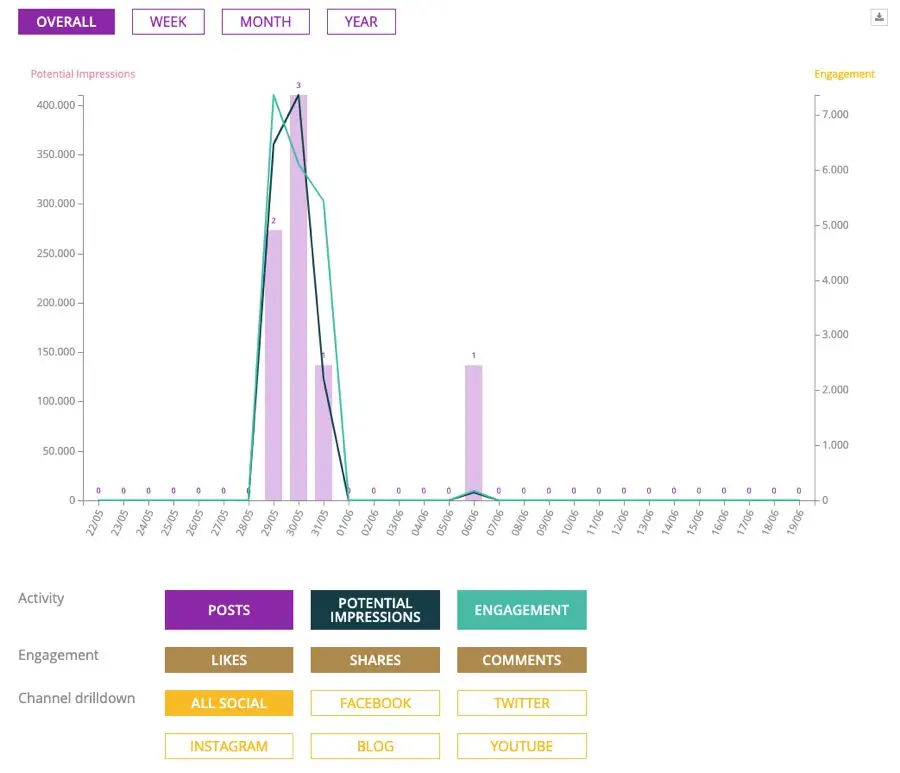
Task: Click the download chart icon
Action: [x=879, y=17]
